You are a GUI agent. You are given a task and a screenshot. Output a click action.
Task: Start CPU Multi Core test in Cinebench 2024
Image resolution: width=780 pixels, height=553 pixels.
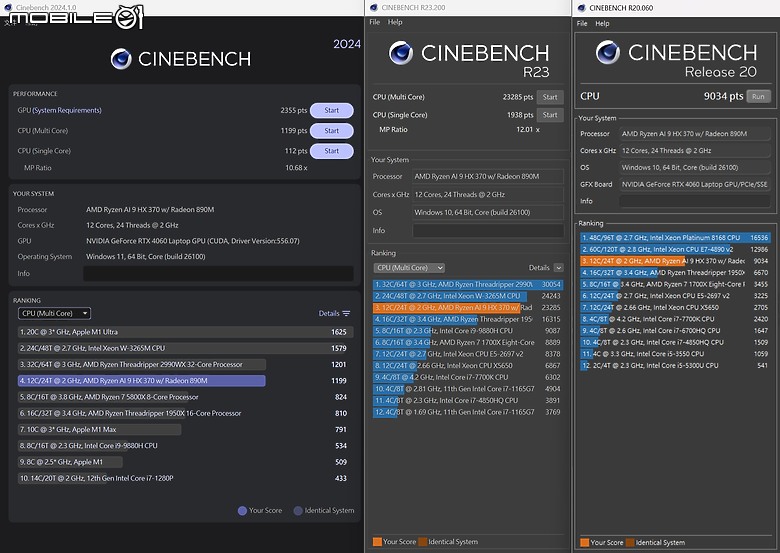coord(332,131)
